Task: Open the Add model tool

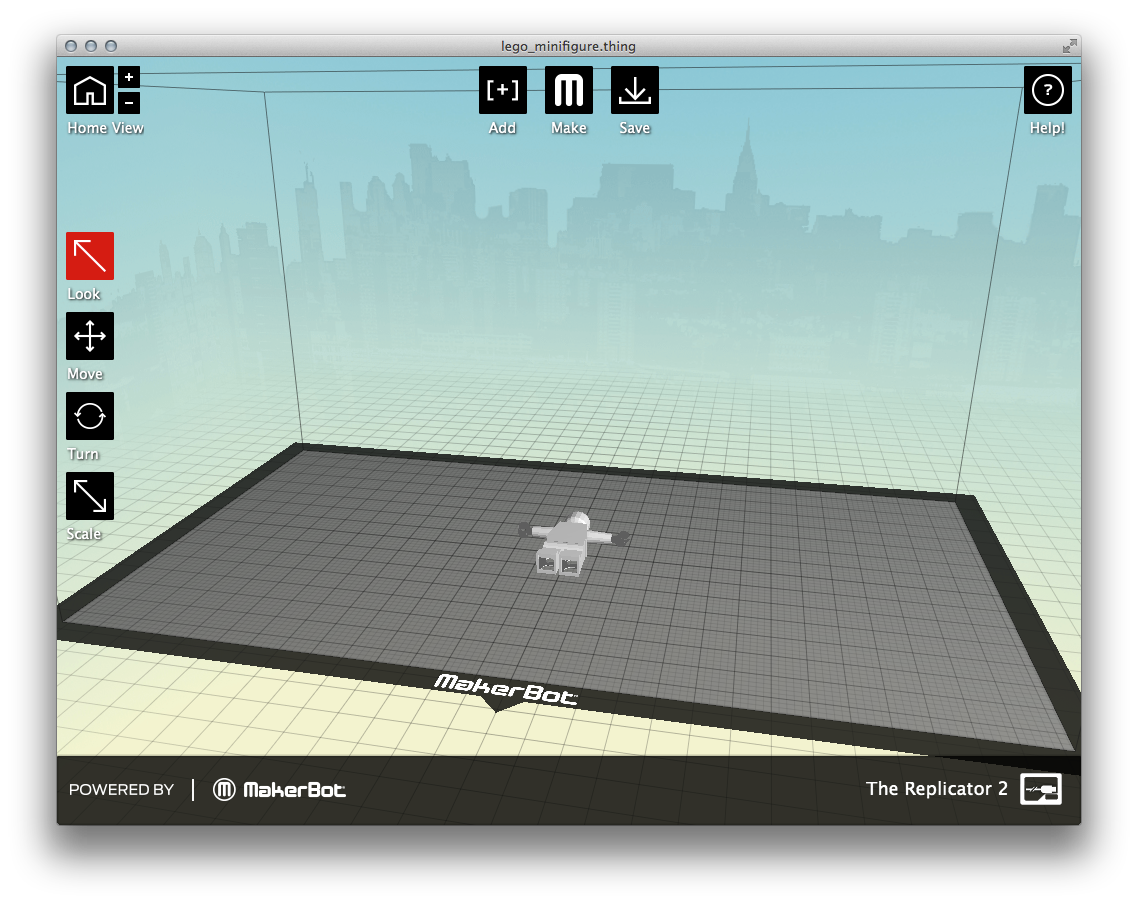Action: tap(502, 90)
